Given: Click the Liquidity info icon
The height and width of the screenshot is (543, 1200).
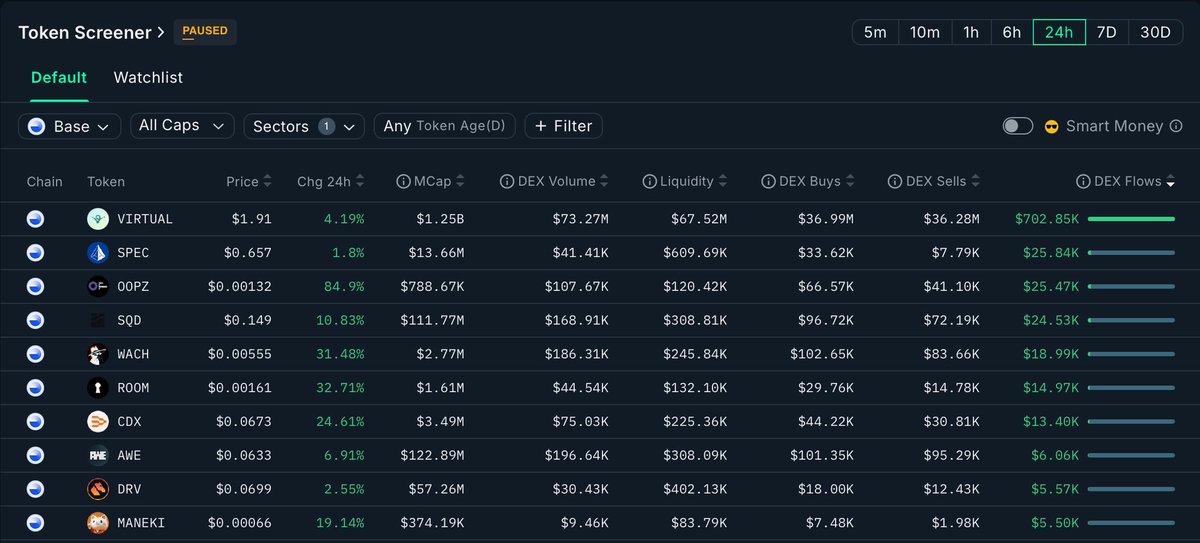Looking at the screenshot, I should [649, 182].
